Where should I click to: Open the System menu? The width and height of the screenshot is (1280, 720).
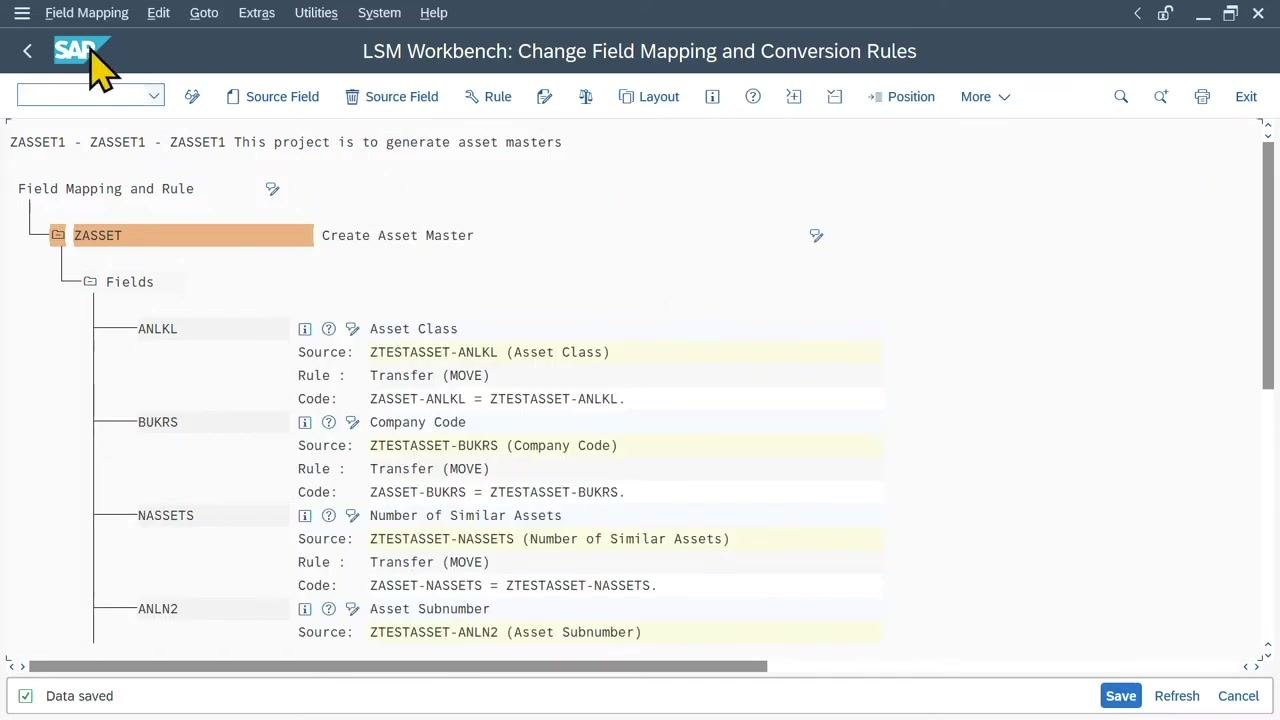coord(379,13)
